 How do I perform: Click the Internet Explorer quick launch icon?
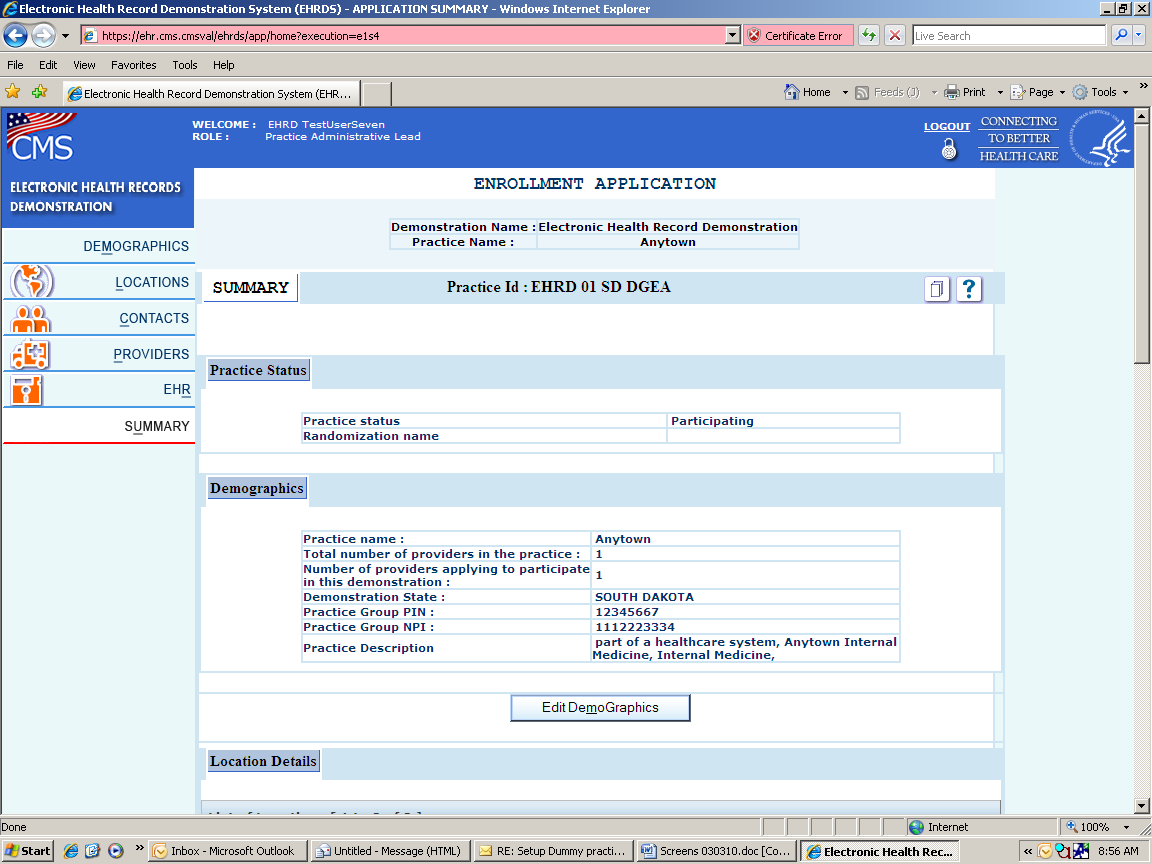pyautogui.click(x=71, y=851)
